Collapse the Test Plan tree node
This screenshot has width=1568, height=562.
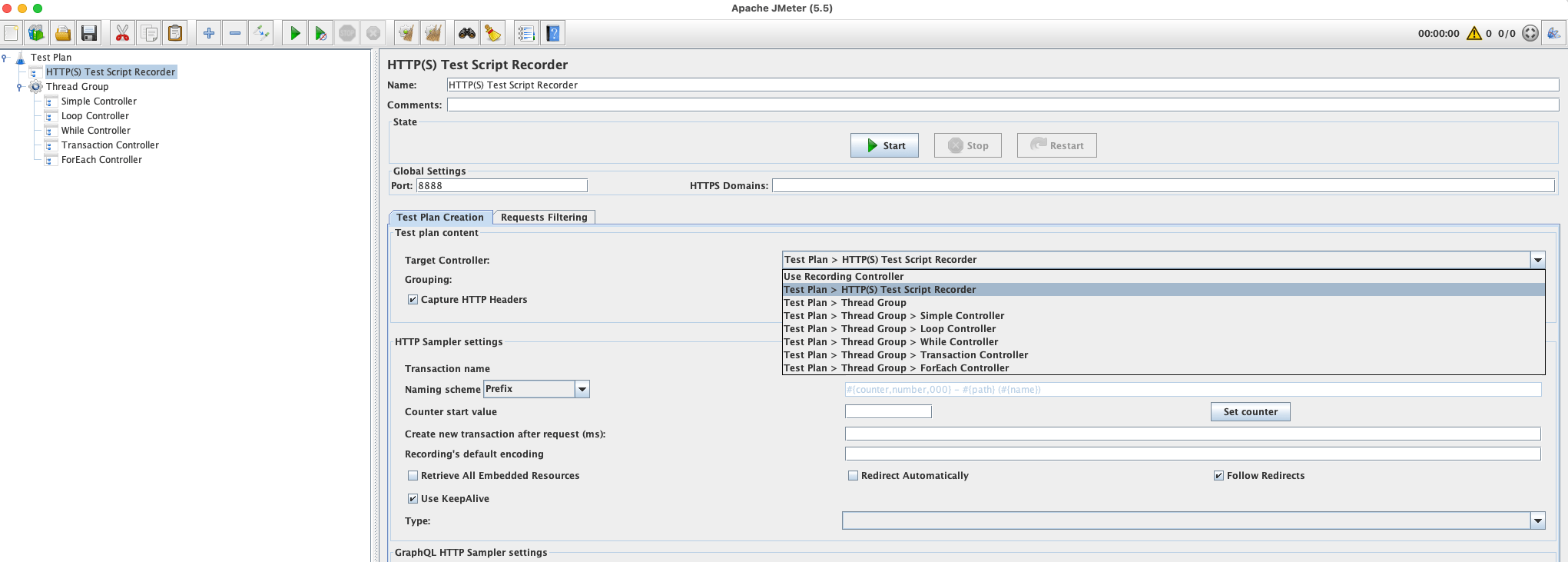5,58
